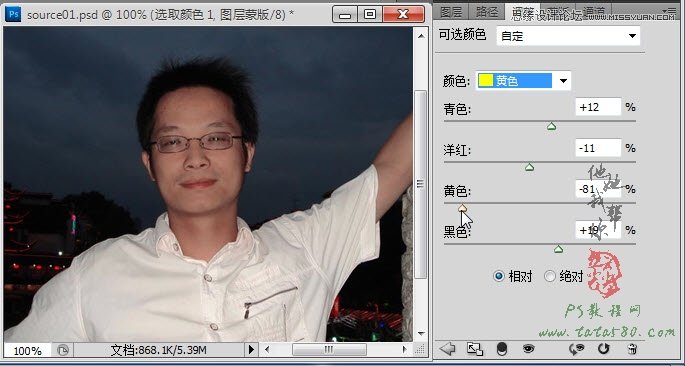
Task: Minimize the source01.psd document window
Action: 345,14
